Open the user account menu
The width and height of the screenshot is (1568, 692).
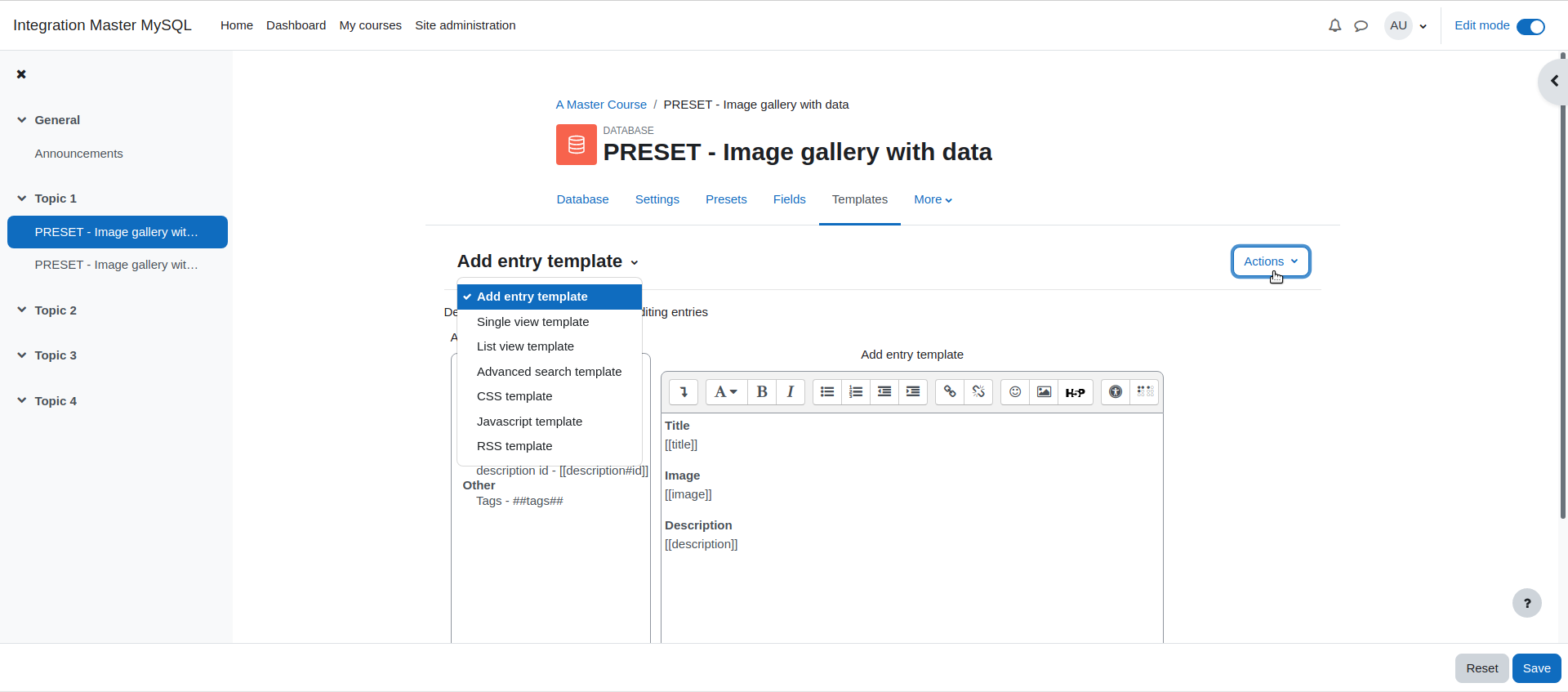coord(1406,25)
